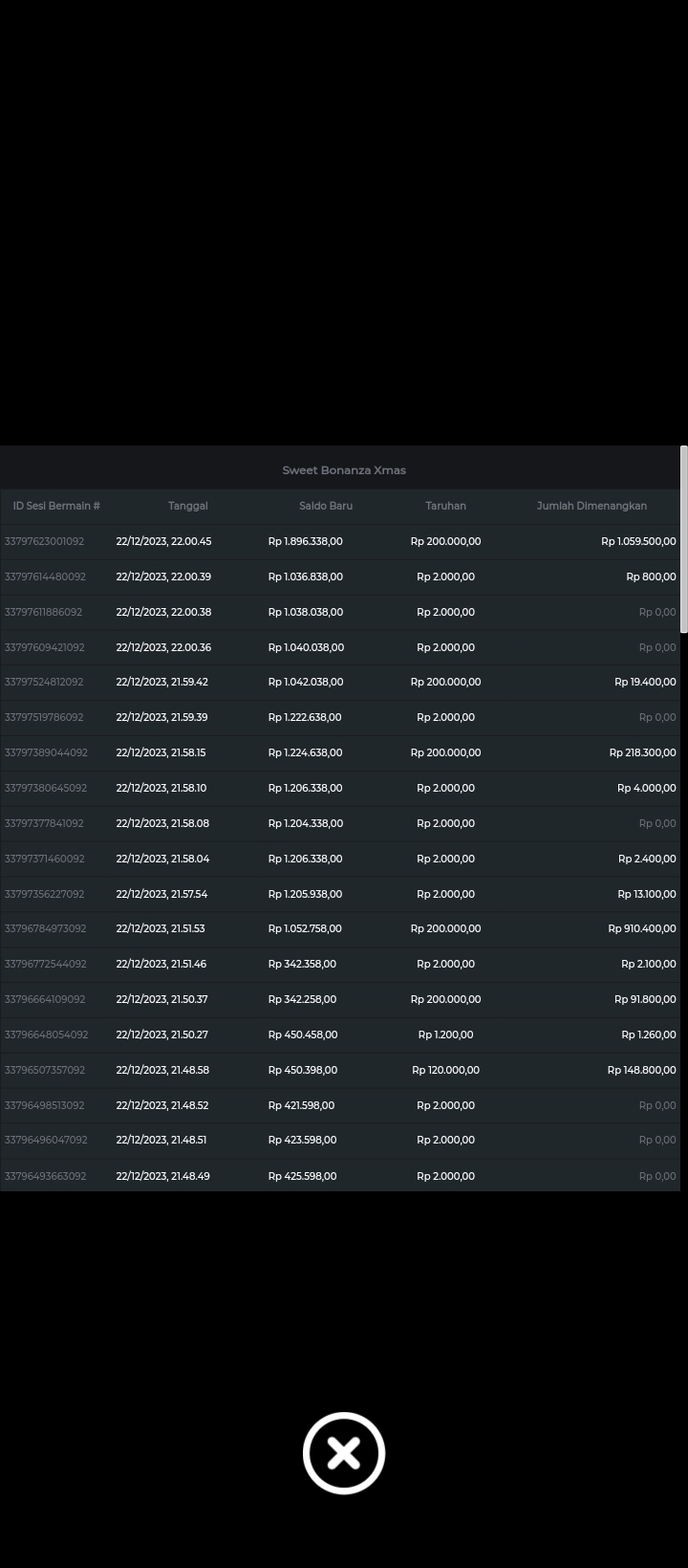The width and height of the screenshot is (688, 1568).
Task: Click win amount 'Rp 91.800,00'
Action: coord(645,999)
